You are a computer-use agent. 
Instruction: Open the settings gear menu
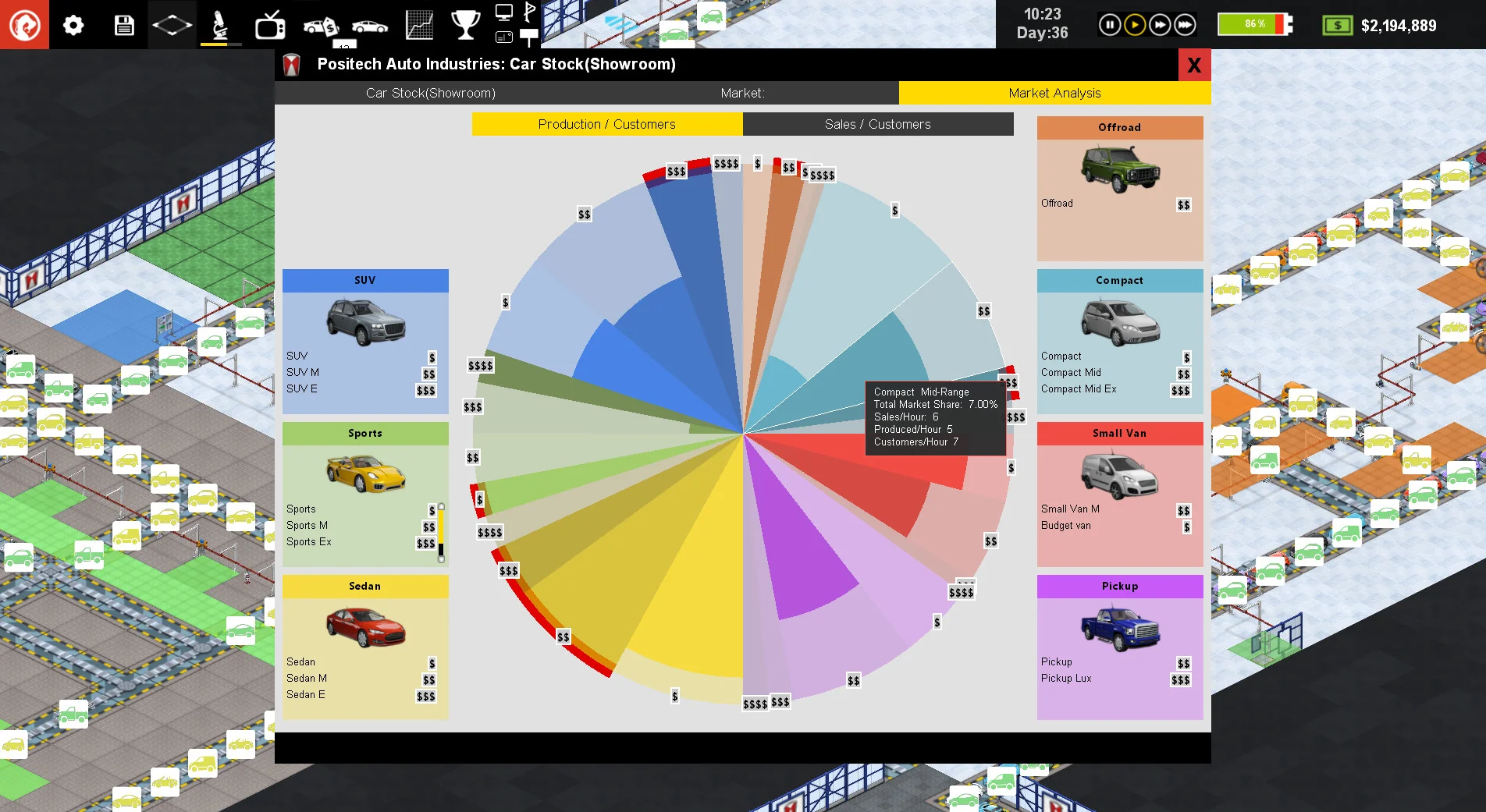(73, 23)
